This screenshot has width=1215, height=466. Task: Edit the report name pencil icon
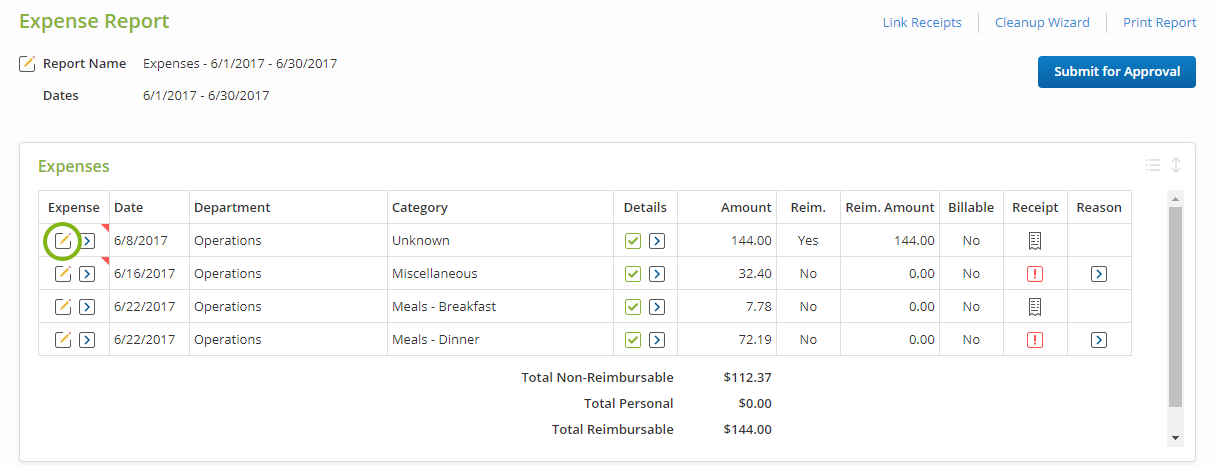27,64
